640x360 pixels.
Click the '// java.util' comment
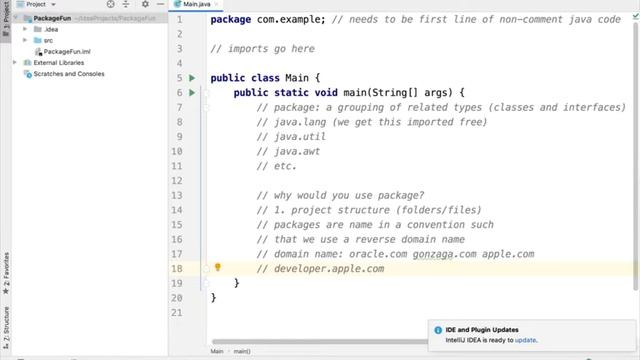click(291, 137)
